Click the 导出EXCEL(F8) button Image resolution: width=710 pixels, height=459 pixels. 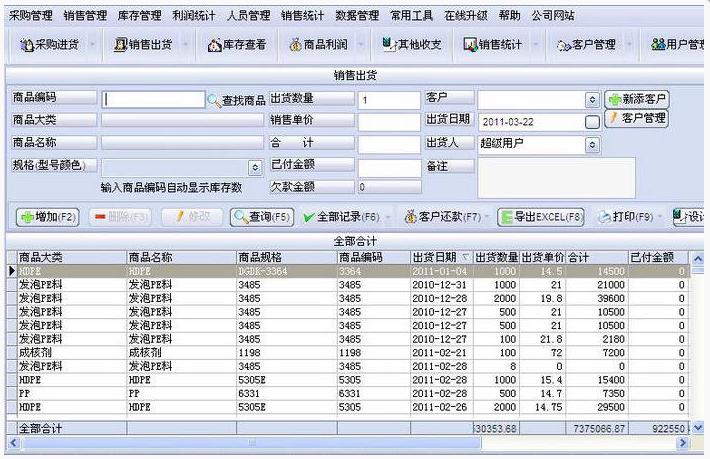coord(541,217)
